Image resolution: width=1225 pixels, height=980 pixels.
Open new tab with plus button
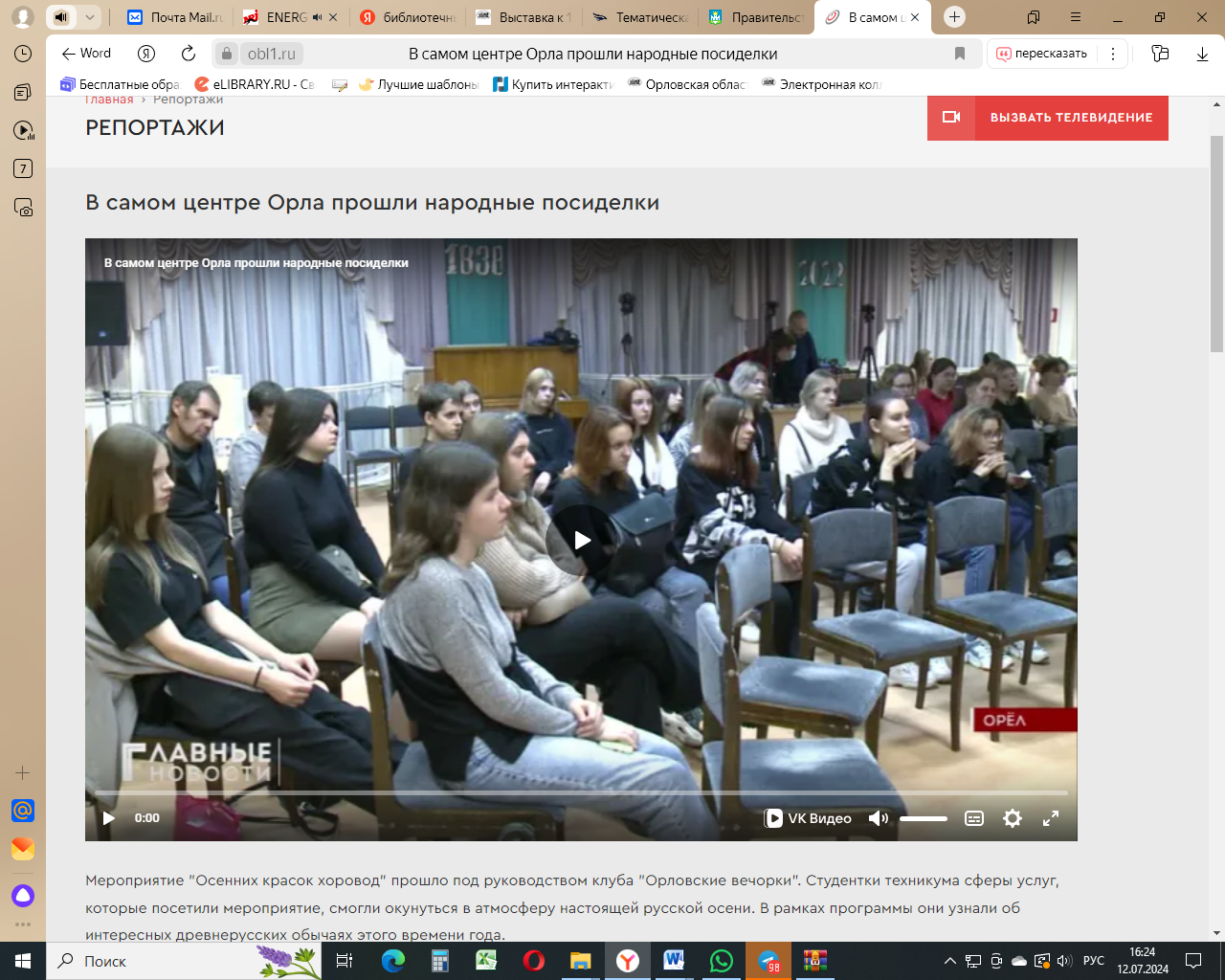point(954,17)
